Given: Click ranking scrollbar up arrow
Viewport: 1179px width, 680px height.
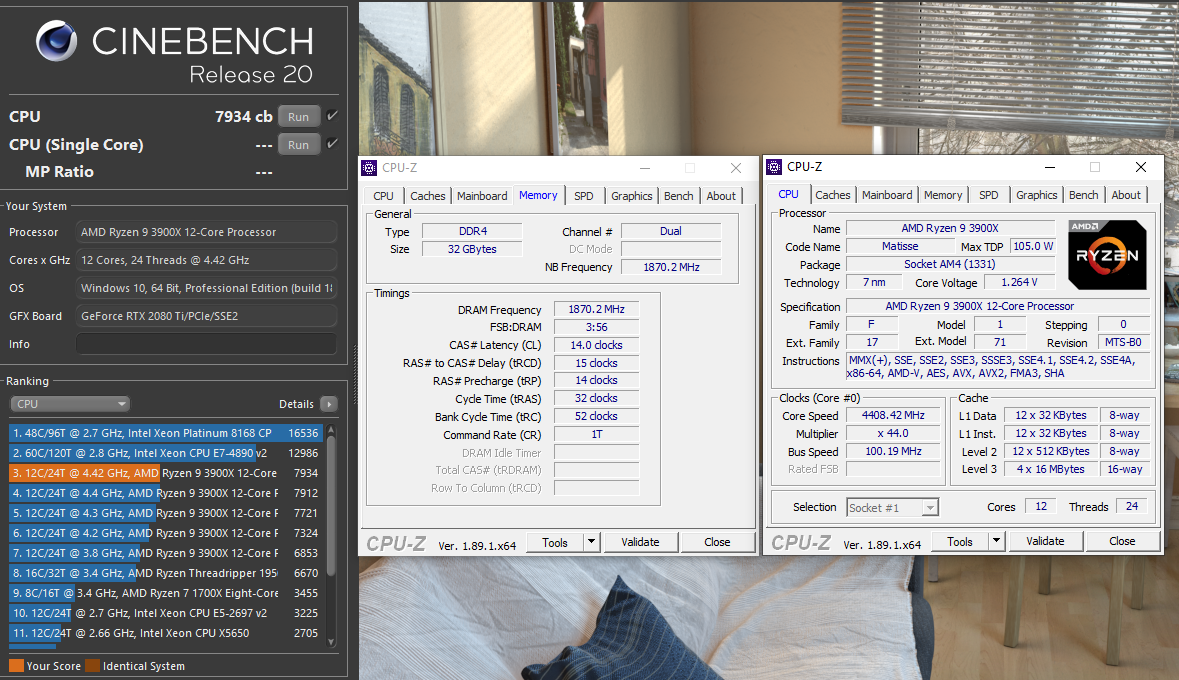Looking at the screenshot, I should [x=331, y=430].
